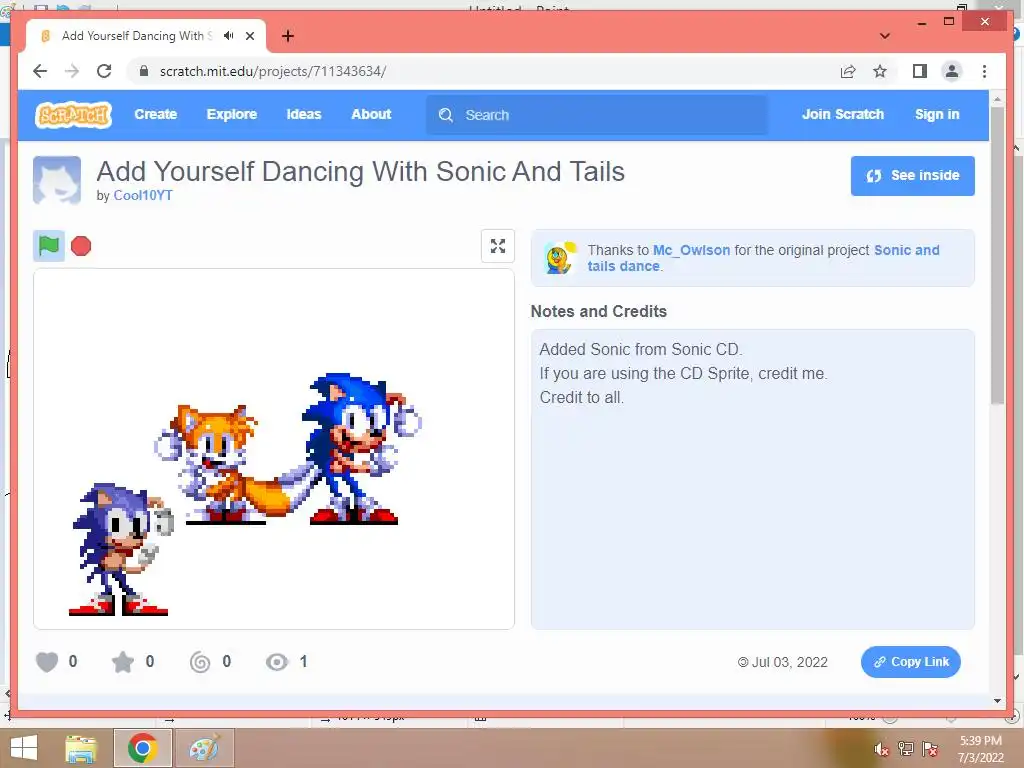The image size is (1024, 768).
Task: Click the taskbar clock 5:39 PM
Action: coord(980,741)
